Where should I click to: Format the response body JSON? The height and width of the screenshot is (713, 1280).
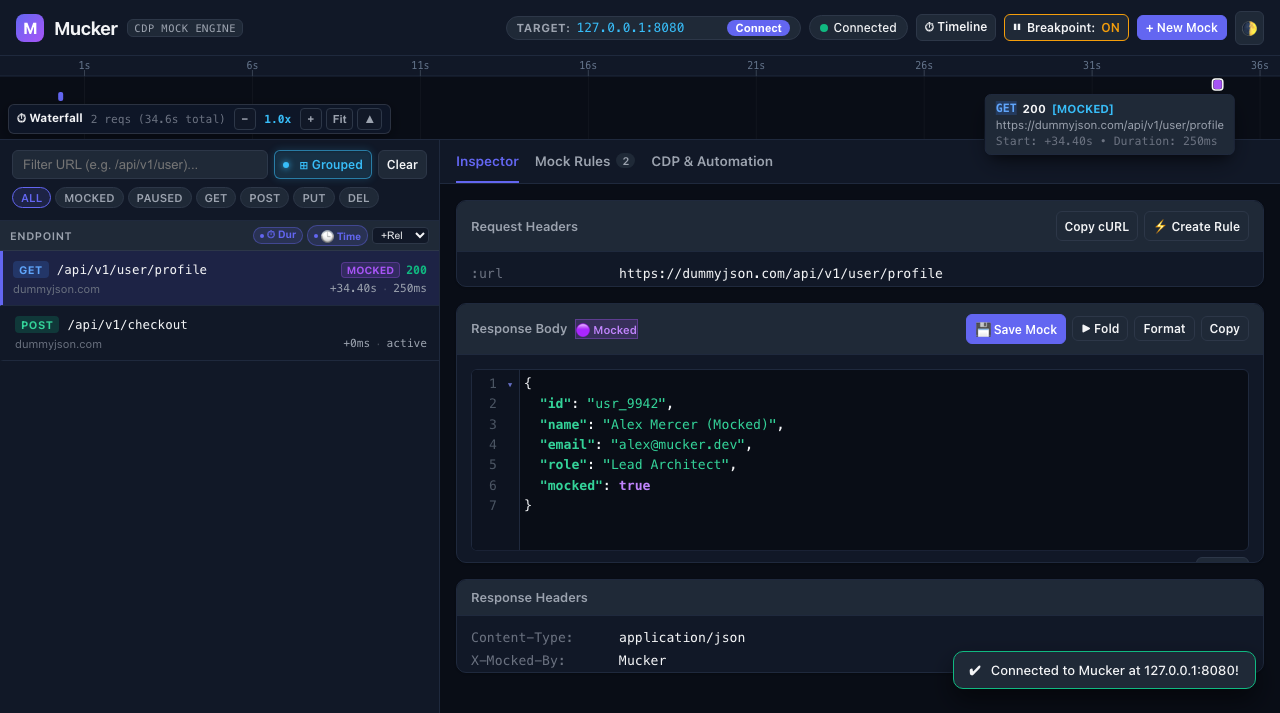[1164, 328]
